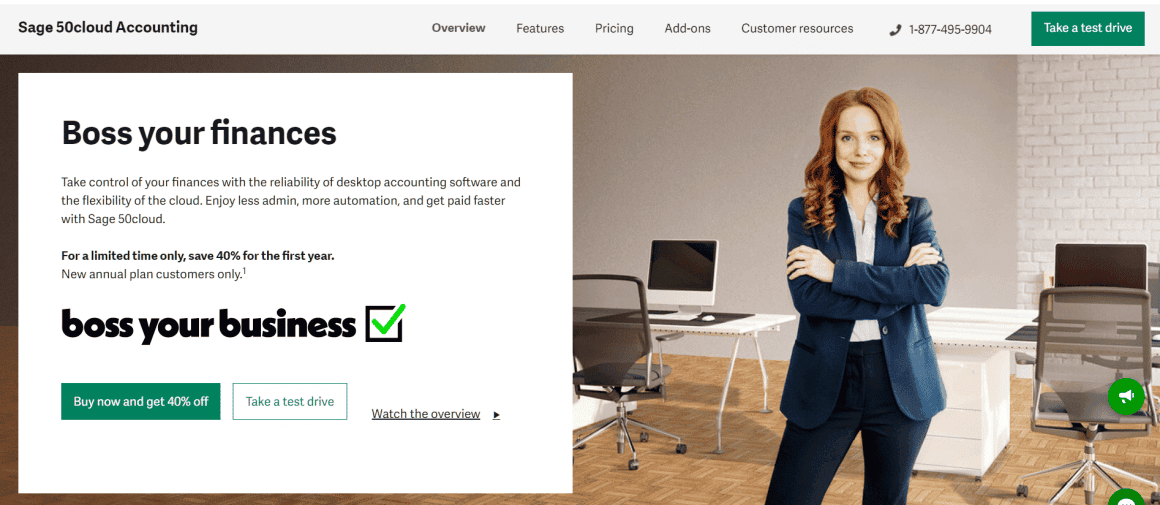
Task: Click the hero photo of the woman
Action: click(x=866, y=296)
